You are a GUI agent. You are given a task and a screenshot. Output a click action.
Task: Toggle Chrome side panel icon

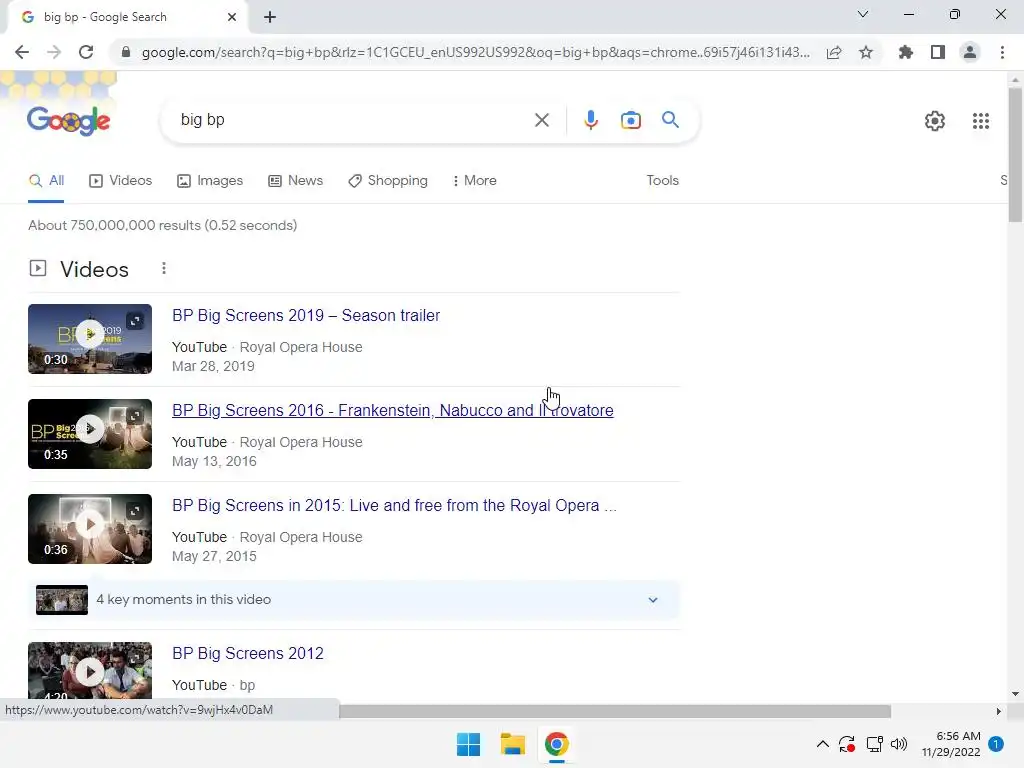[938, 52]
